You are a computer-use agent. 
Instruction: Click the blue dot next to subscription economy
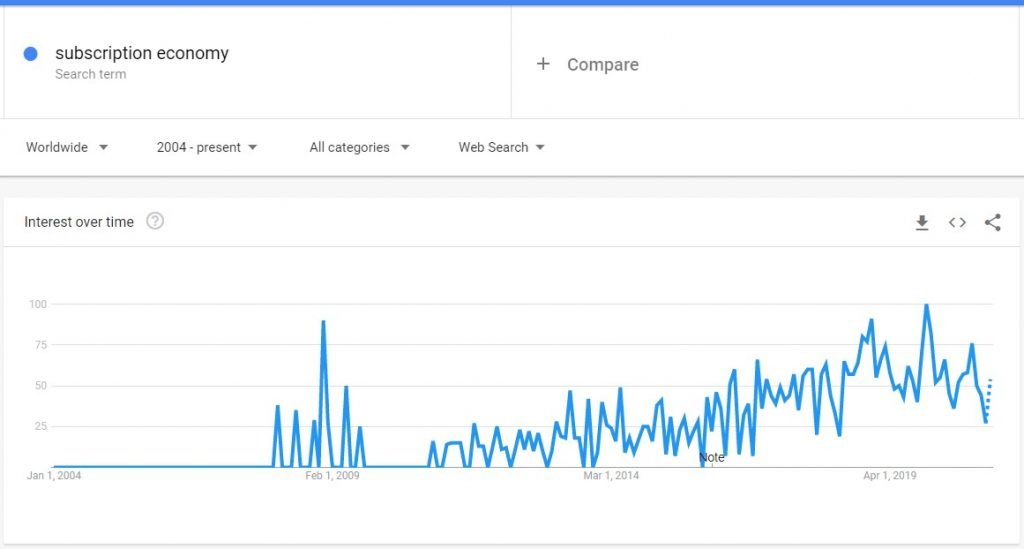(31, 54)
